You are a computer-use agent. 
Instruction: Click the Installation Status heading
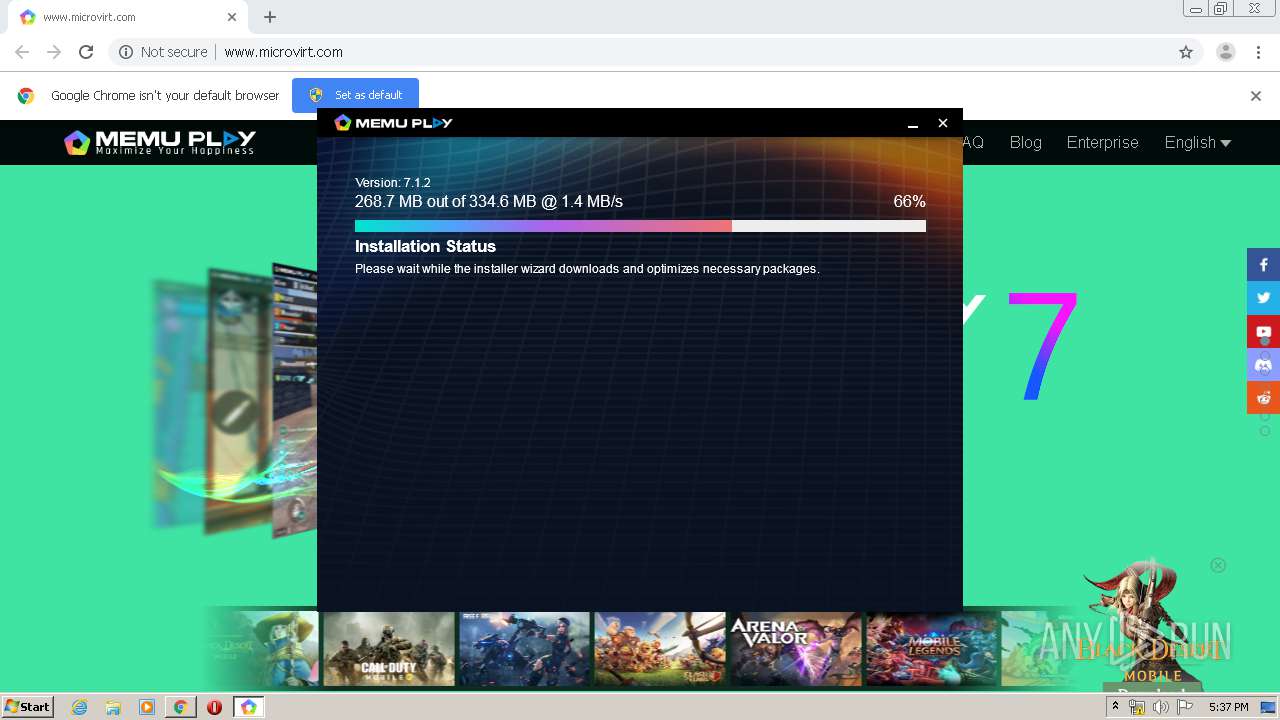[425, 246]
